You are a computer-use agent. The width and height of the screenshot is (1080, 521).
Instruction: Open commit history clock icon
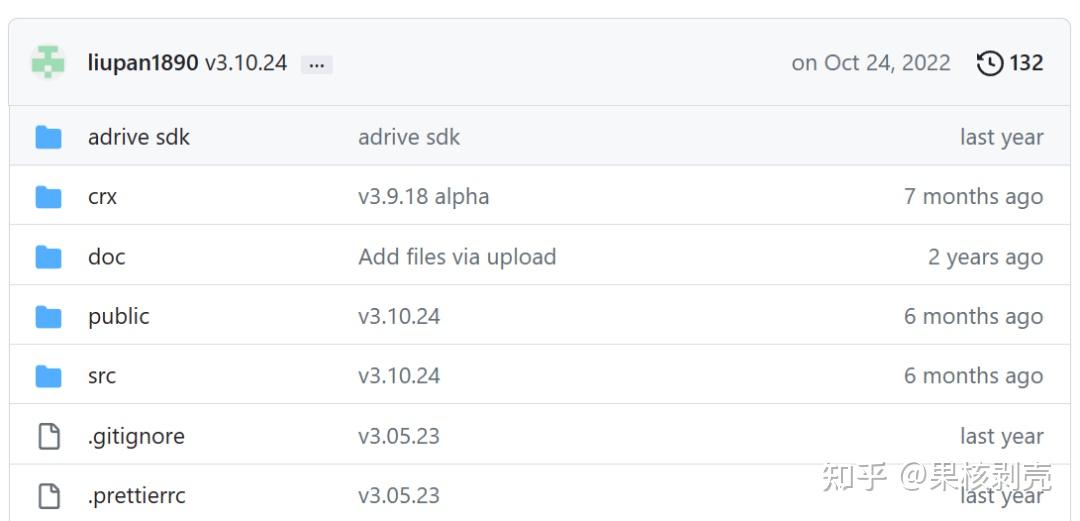coord(990,63)
